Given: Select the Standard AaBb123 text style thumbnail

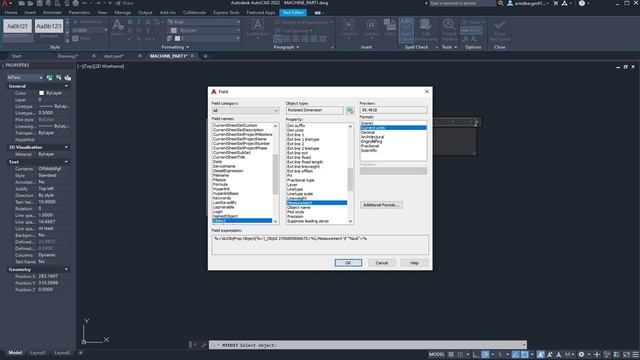Looking at the screenshot, I should (49, 27).
